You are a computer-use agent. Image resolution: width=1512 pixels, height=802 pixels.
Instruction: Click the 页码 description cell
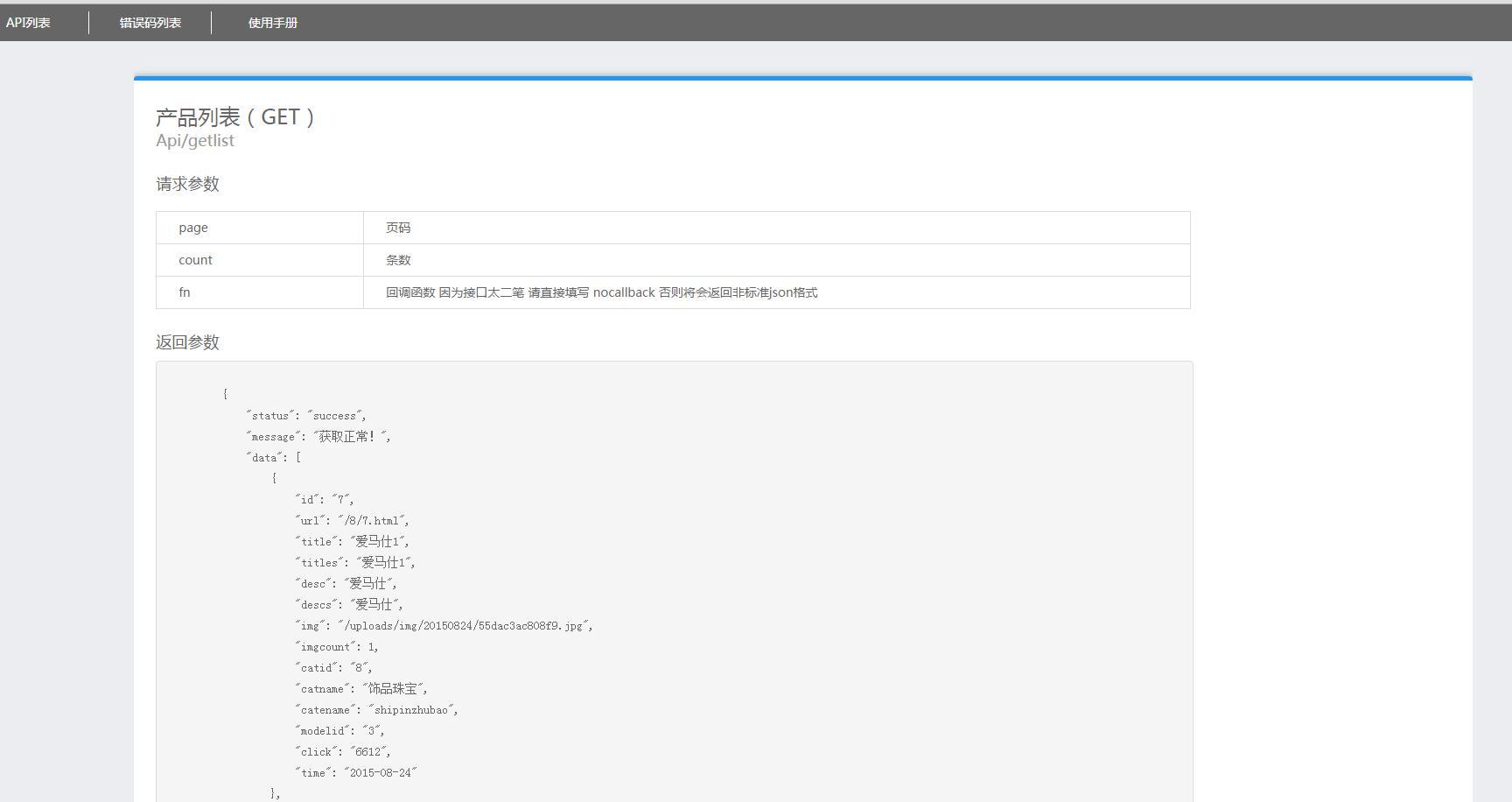(395, 227)
